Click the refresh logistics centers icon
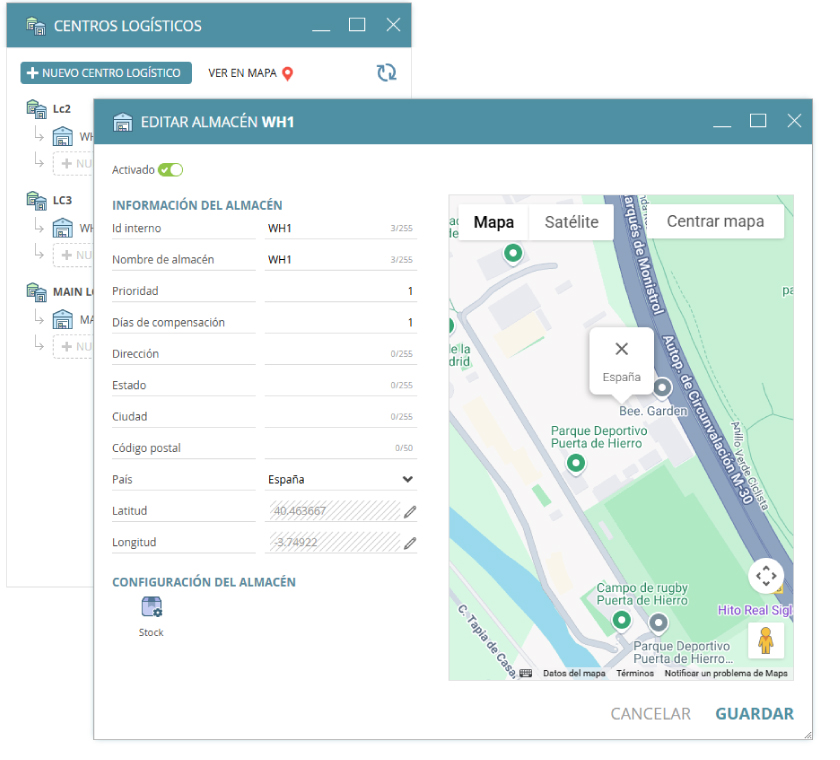840x760 pixels. click(386, 73)
